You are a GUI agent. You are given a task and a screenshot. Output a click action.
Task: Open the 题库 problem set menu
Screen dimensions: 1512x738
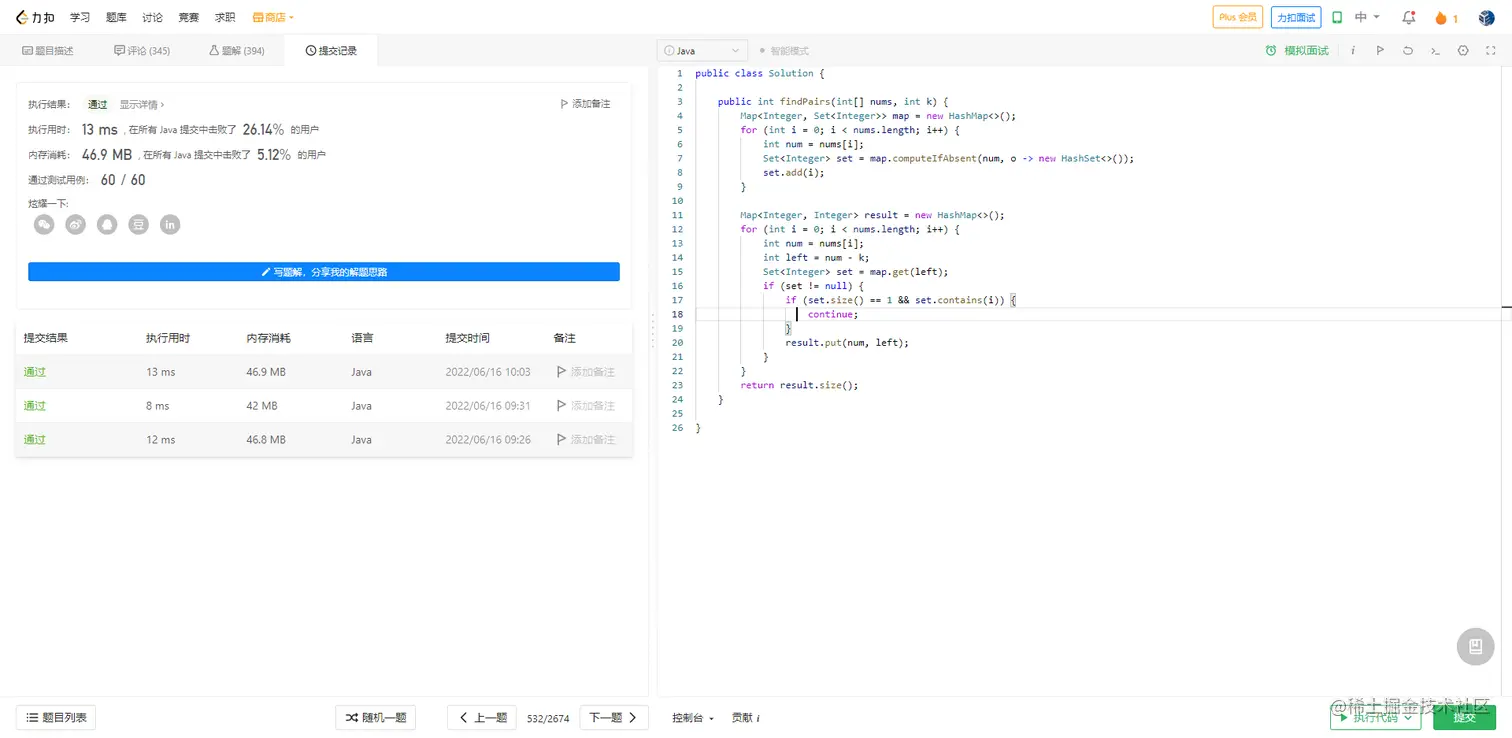116,18
